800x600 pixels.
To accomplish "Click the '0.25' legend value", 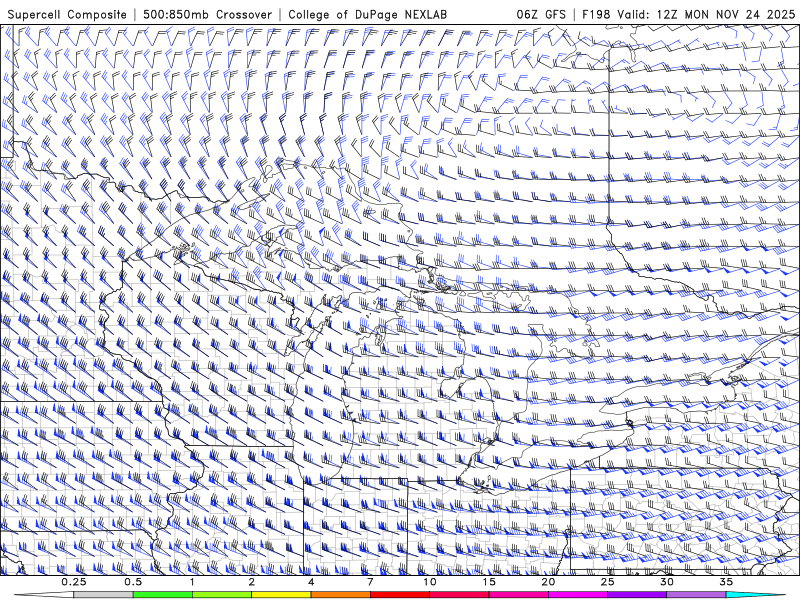I will coord(74,582).
